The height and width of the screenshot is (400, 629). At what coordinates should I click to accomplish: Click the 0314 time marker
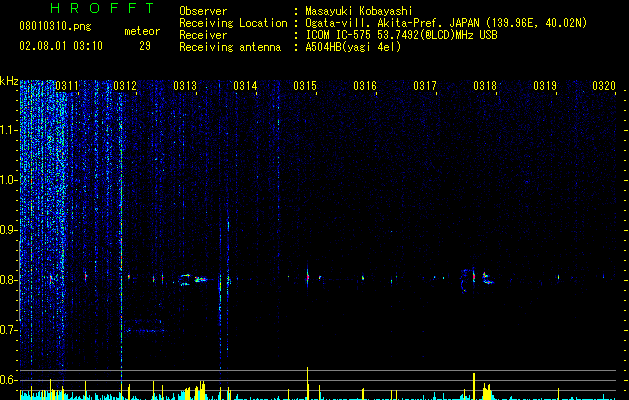point(245,86)
